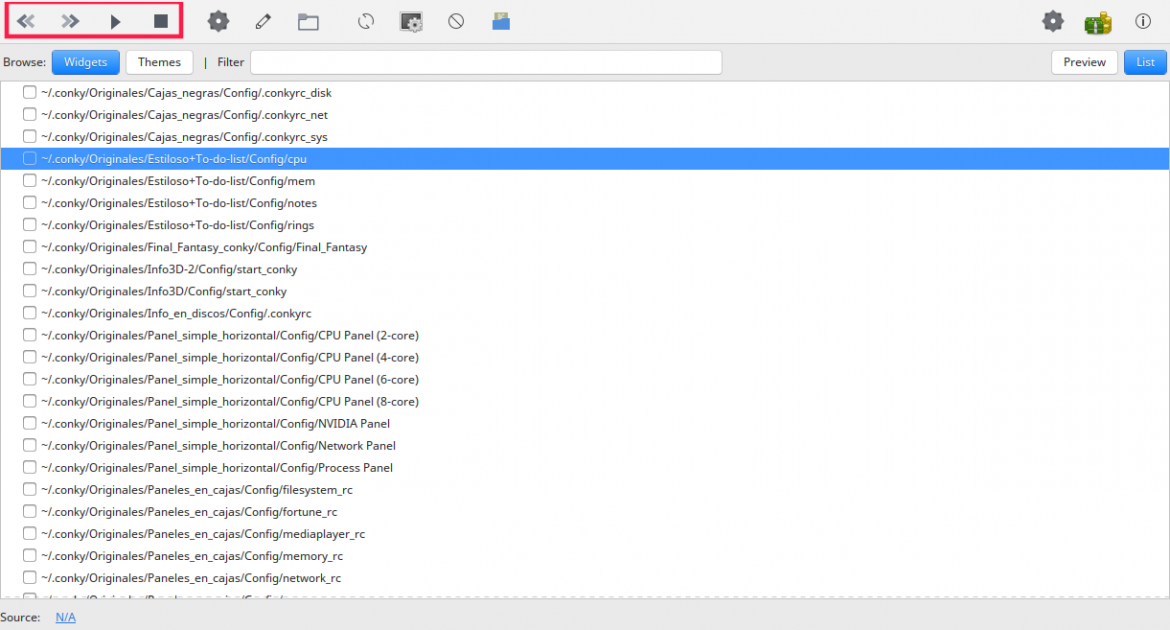Open Edit Widget gear next to stop button
Screen dimensions: 1170x630
218,21
